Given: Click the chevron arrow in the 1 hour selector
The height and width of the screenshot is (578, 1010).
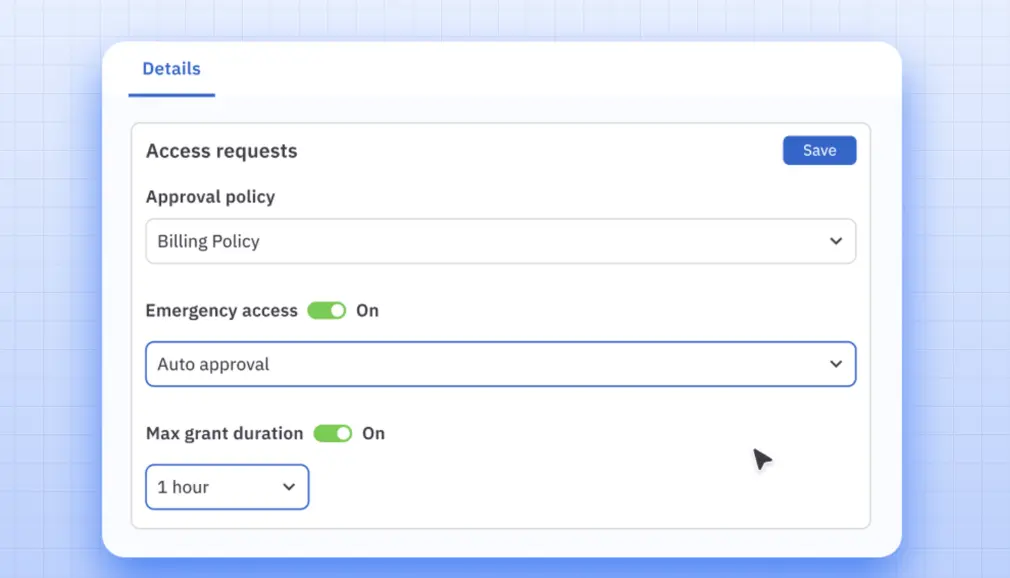Looking at the screenshot, I should coord(289,487).
